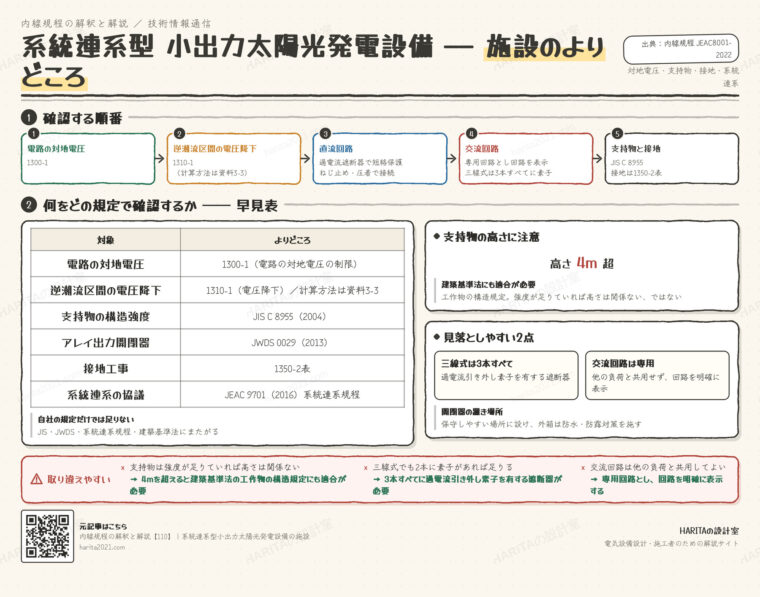
Task: Click 接地は1350-2表 in the 支持物と接地 card
Action: pyautogui.click(x=636, y=173)
